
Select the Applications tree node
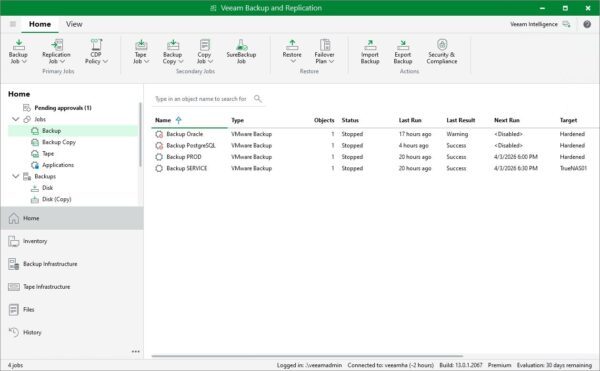[58, 165]
